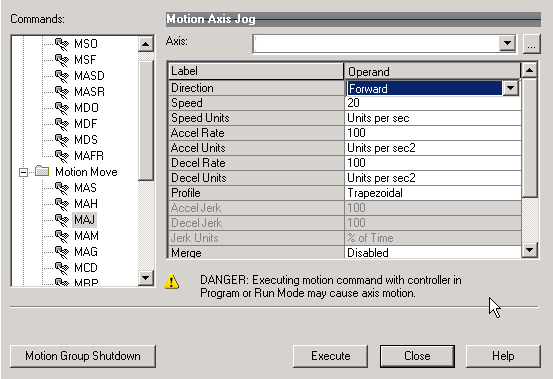Click the commands list scroll down arrow
Viewport: 553px width, 379px height.
coord(145,278)
